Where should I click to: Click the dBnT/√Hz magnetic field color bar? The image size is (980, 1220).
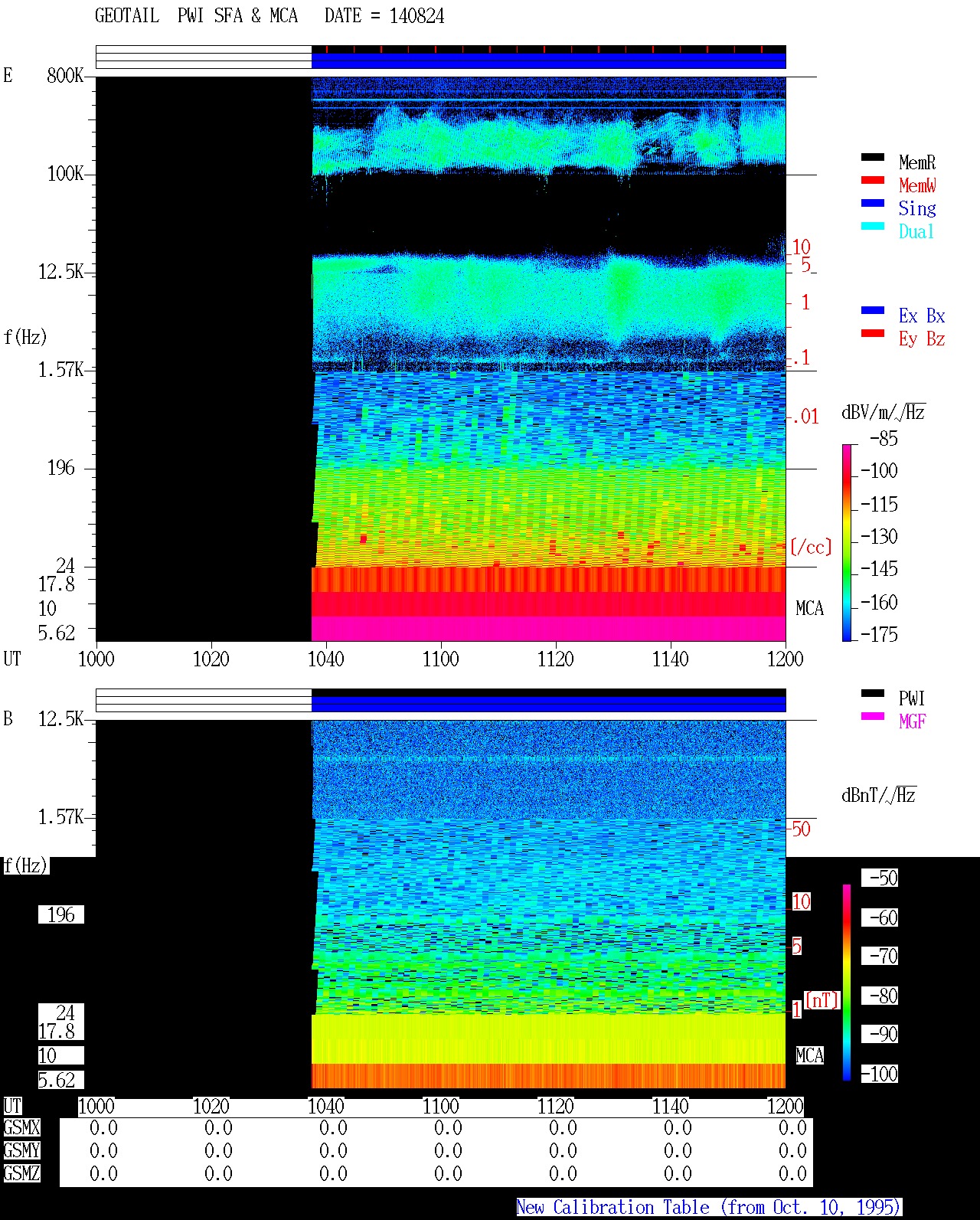point(847,983)
